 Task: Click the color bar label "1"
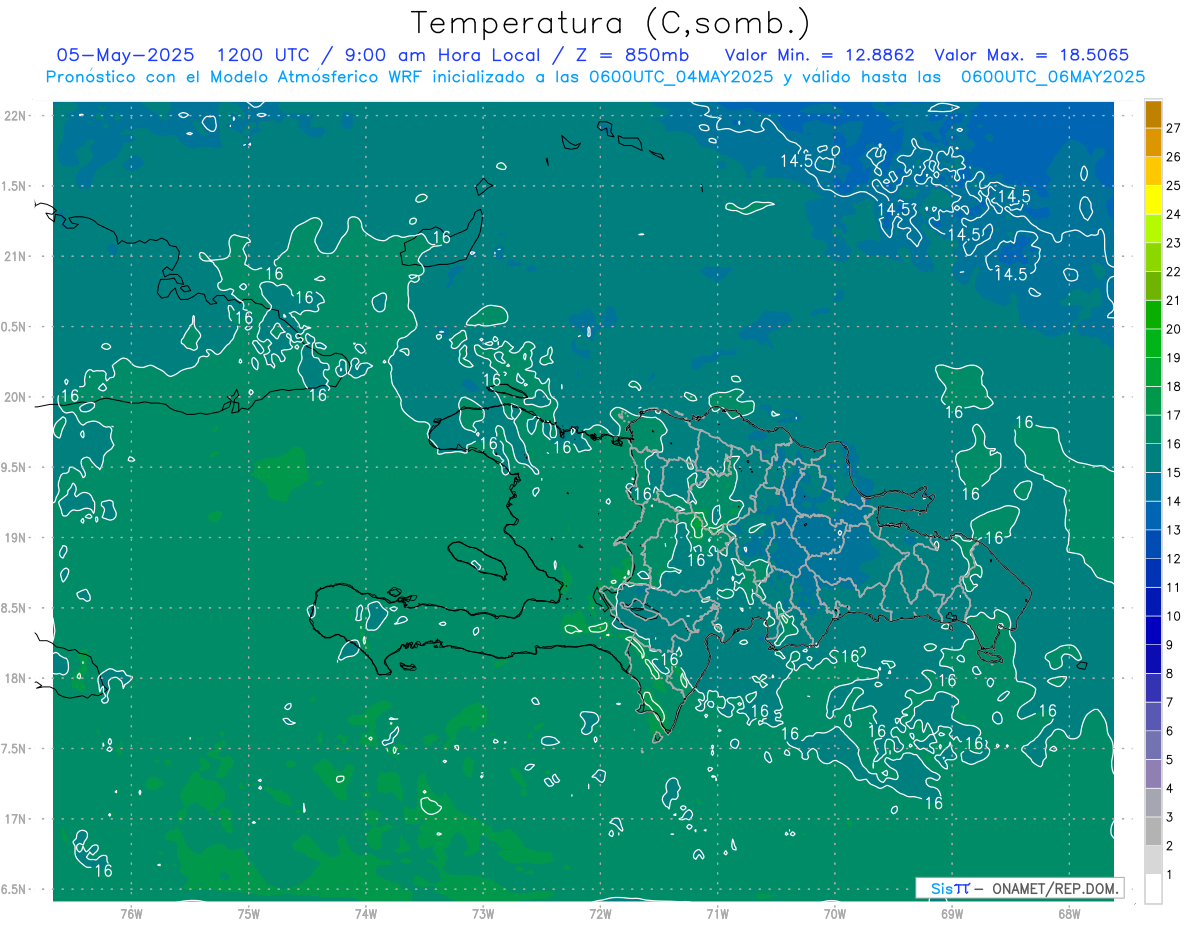point(1170,875)
